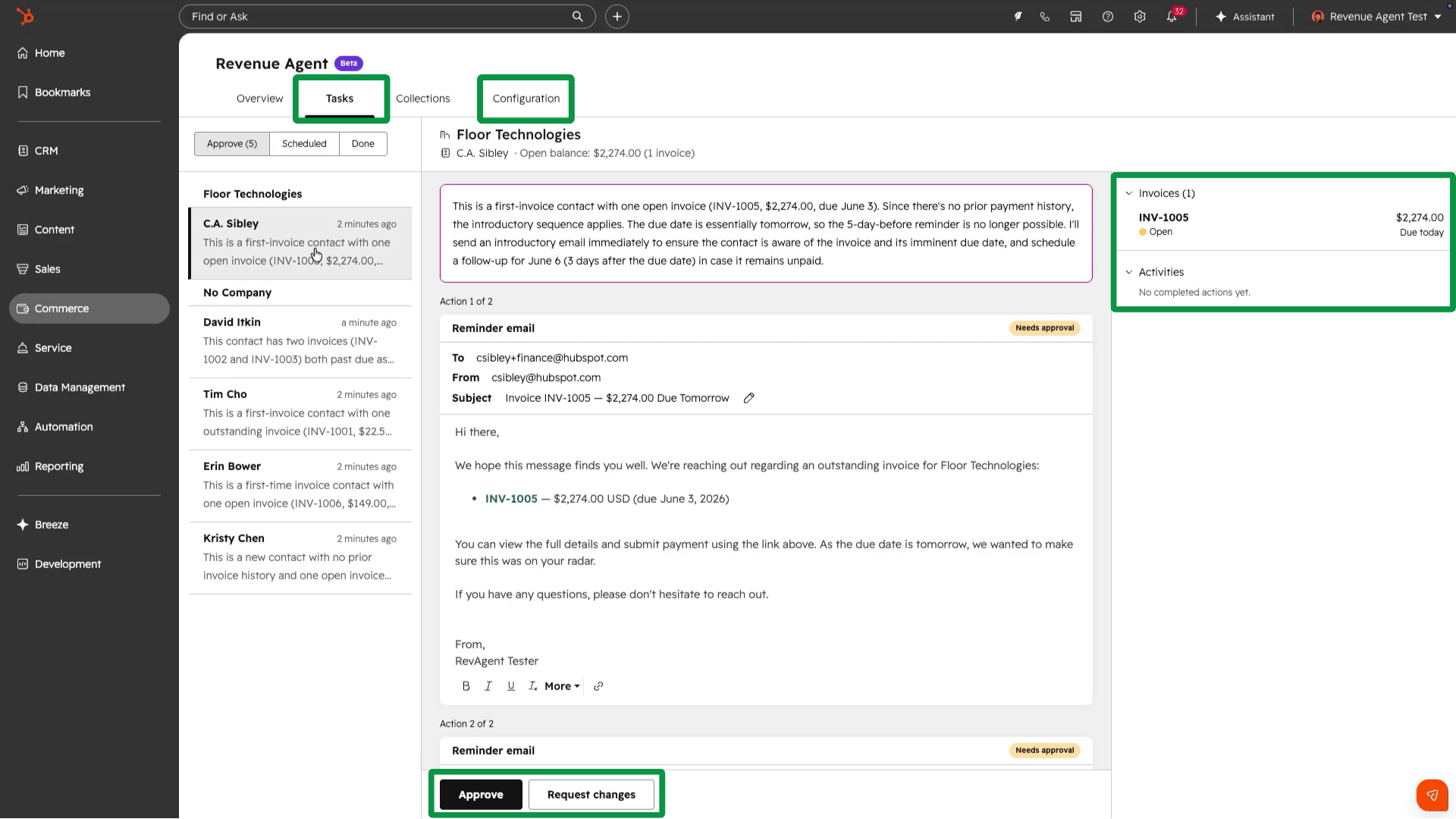Click the upgrade lightning icon in top bar

pos(1018,17)
